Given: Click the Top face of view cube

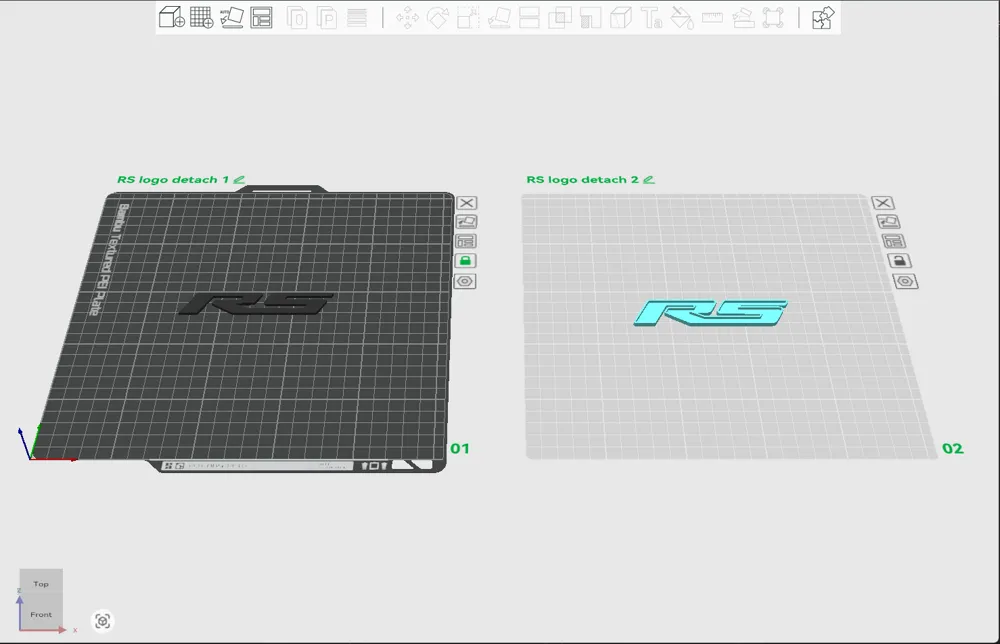Looking at the screenshot, I should coord(41,584).
